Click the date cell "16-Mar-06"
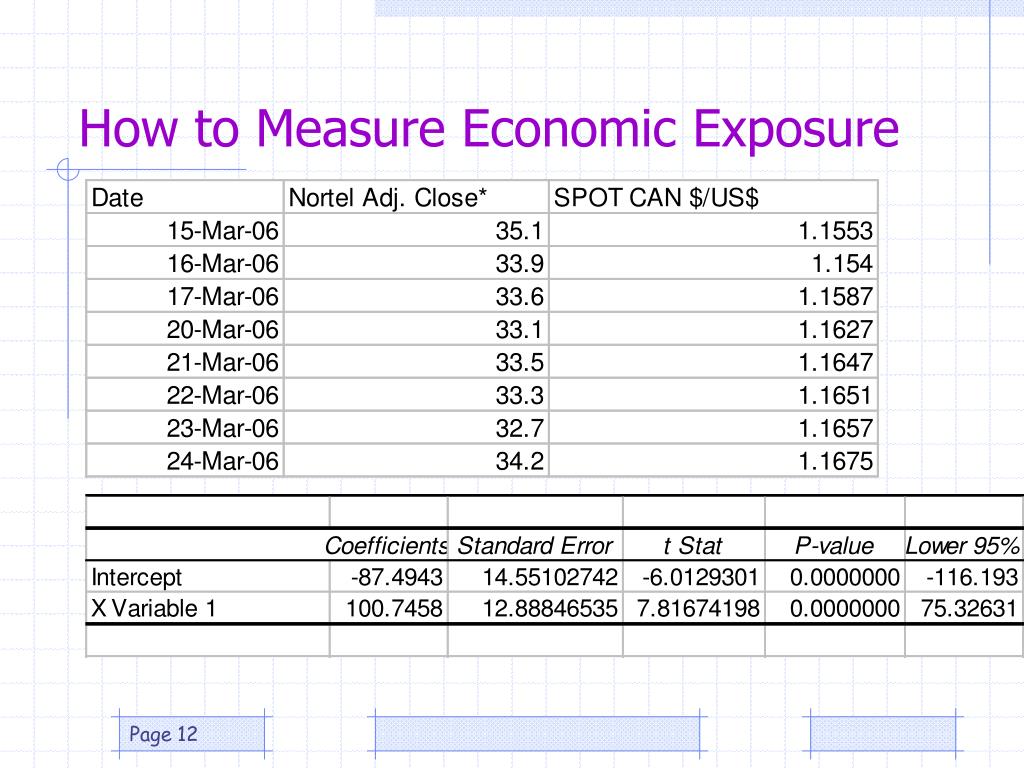 coord(185,263)
